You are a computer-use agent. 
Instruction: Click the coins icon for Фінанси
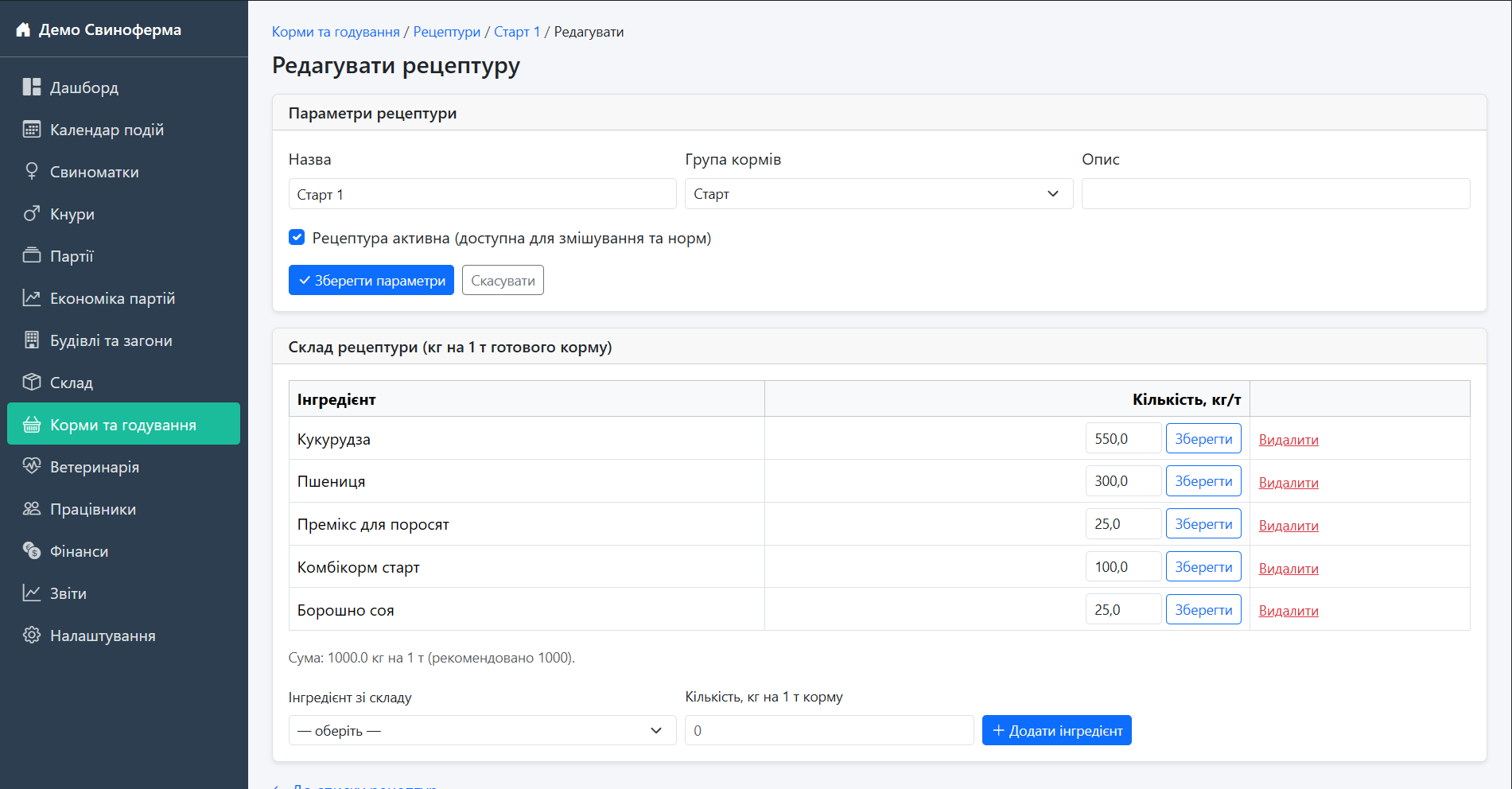point(32,551)
